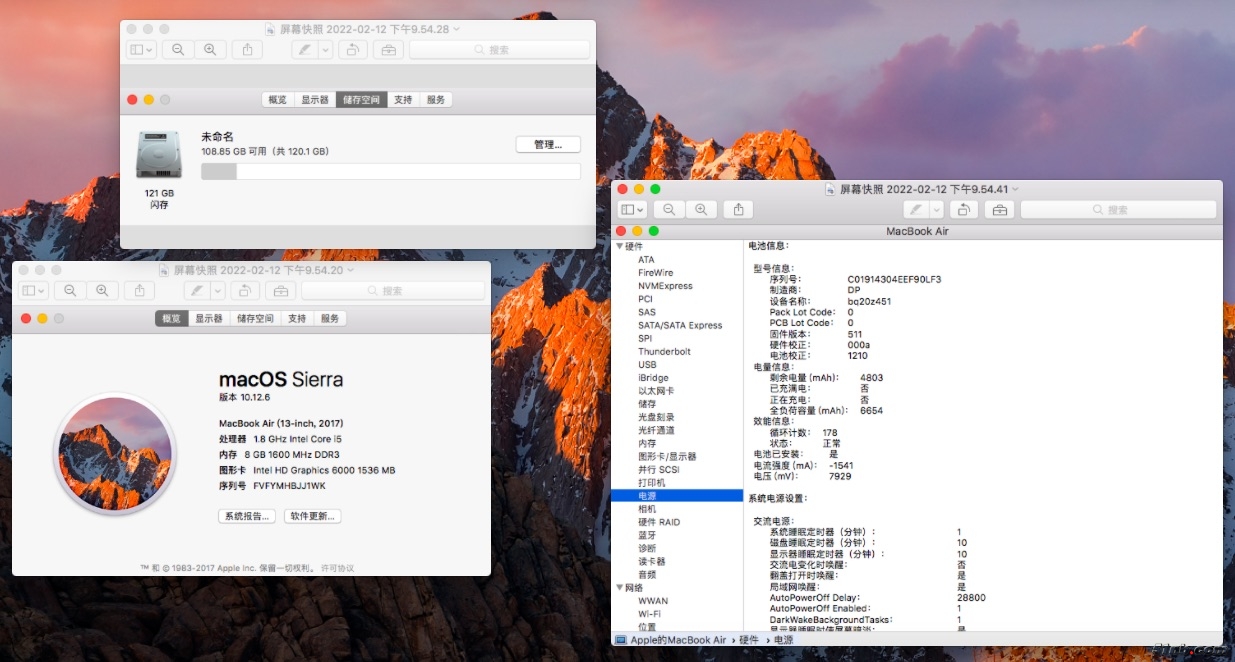Click the 管理... button
Image resolution: width=1235 pixels, height=662 pixels.
[548, 145]
